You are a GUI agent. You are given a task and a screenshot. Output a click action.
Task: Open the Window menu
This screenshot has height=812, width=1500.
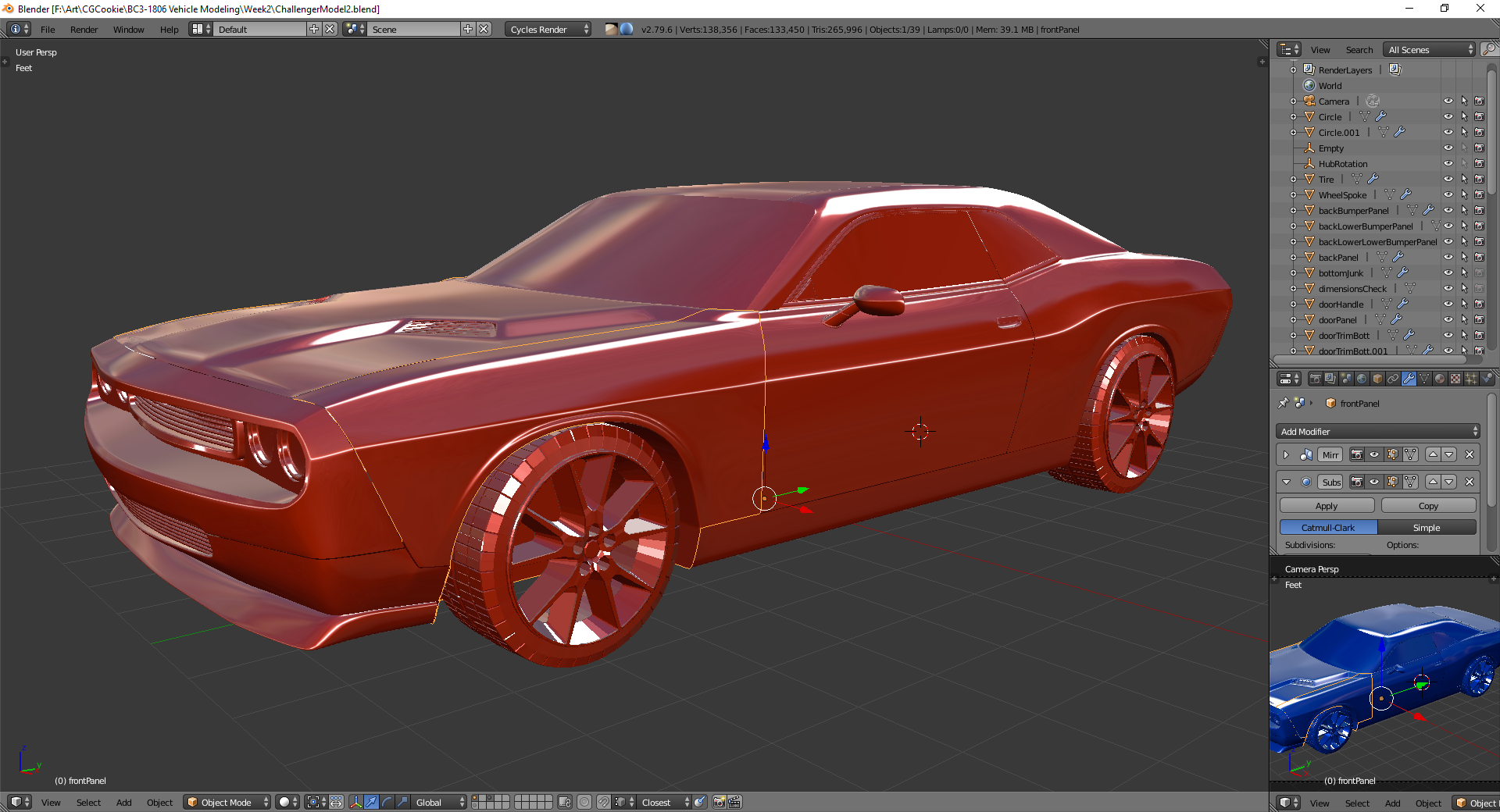tap(128, 29)
